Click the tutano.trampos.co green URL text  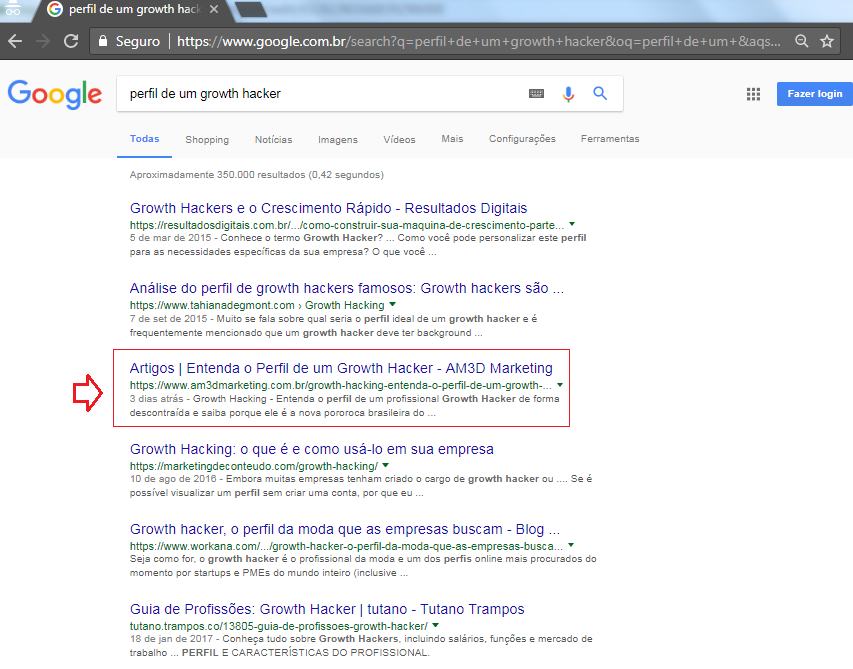point(279,626)
